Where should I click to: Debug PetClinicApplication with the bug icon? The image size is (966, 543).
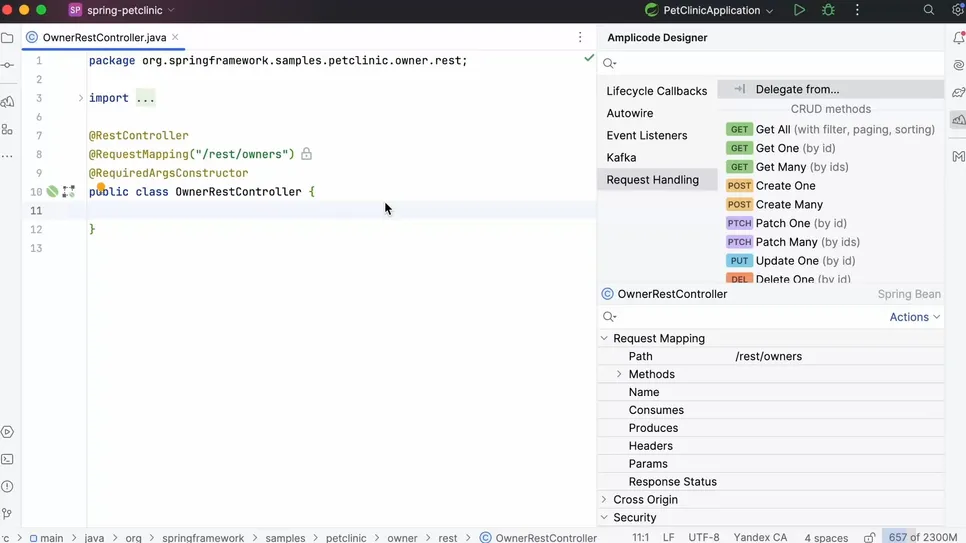tap(829, 10)
